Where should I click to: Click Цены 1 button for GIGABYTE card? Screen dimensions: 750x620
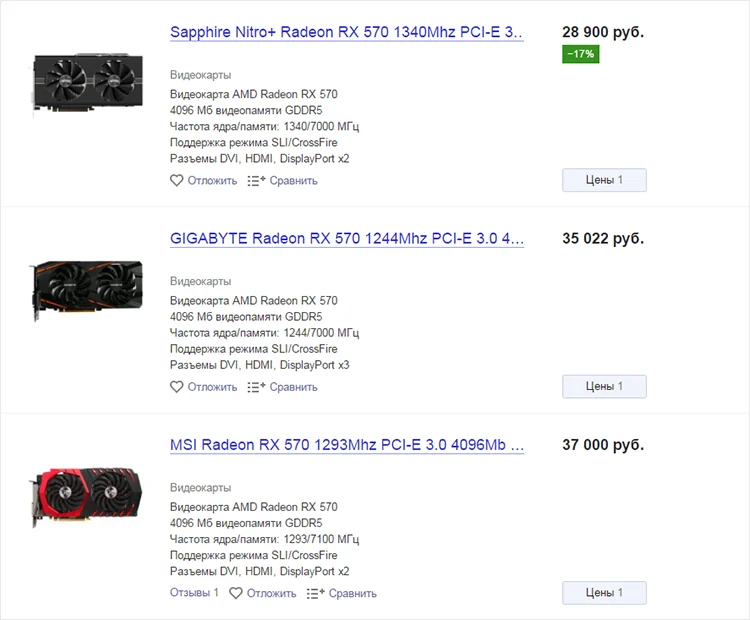604,386
